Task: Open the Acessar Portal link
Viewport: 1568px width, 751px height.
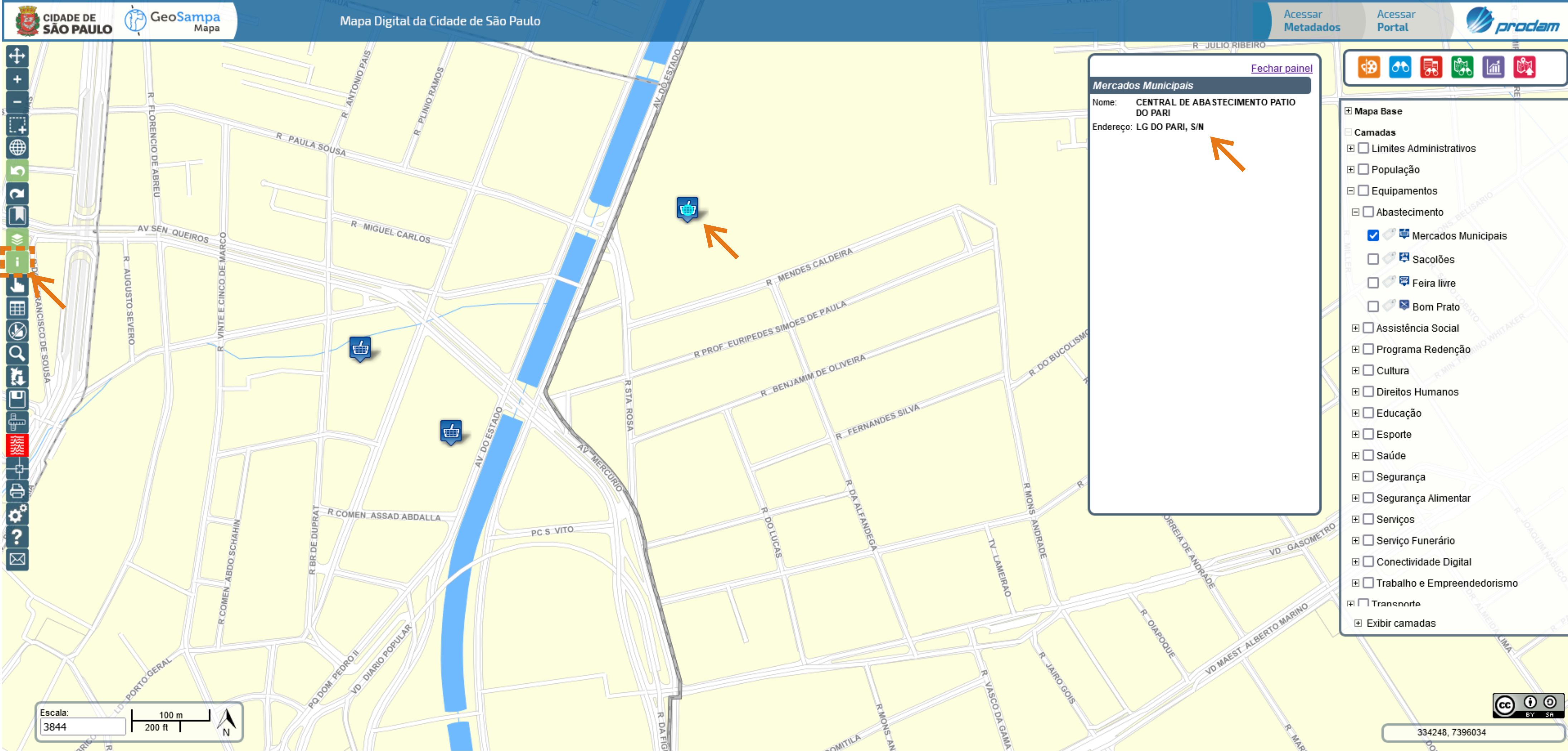Action: [x=1396, y=21]
